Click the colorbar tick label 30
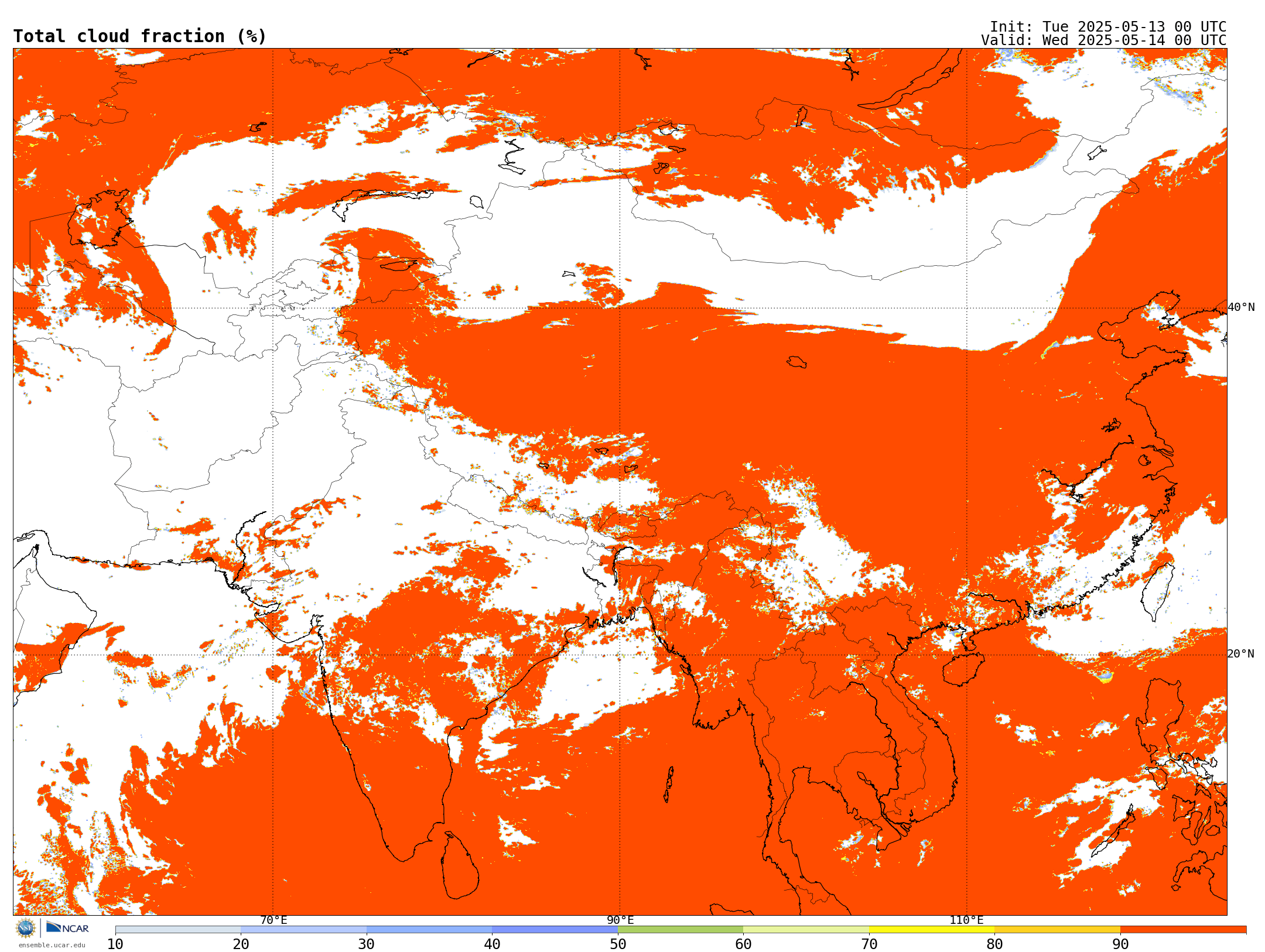 point(367,944)
